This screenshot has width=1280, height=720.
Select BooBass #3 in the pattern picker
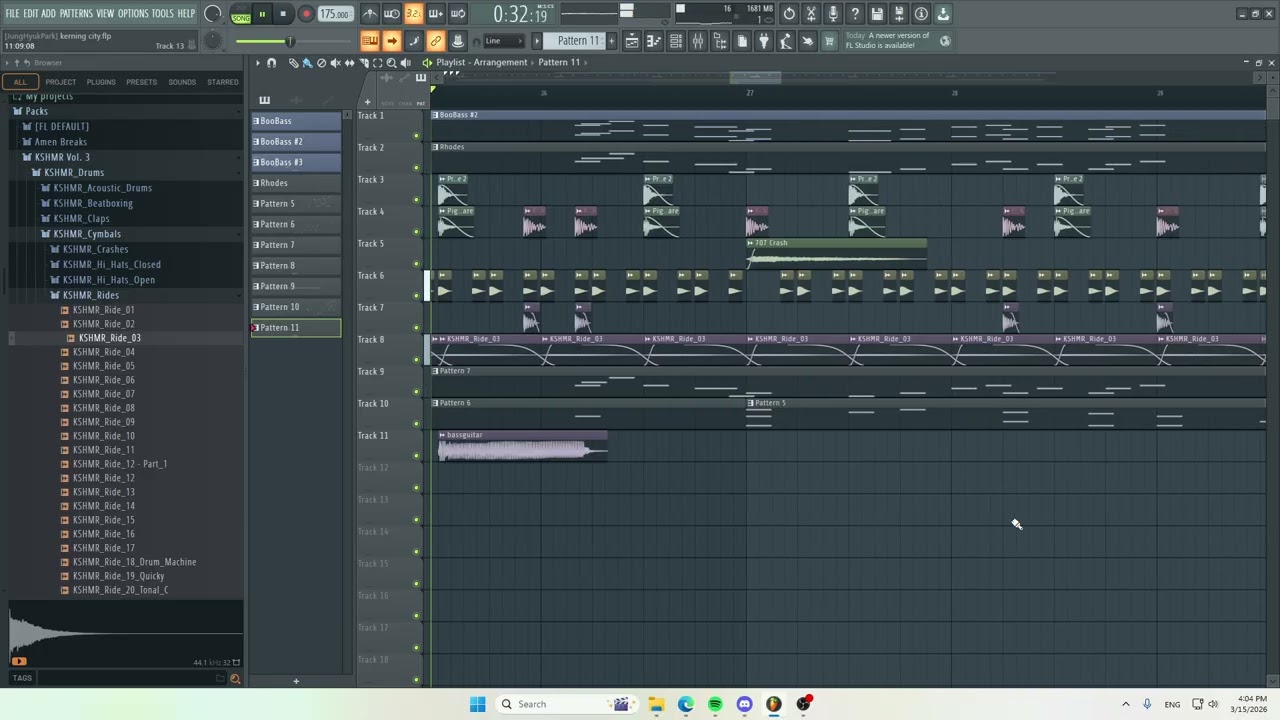[x=296, y=162]
